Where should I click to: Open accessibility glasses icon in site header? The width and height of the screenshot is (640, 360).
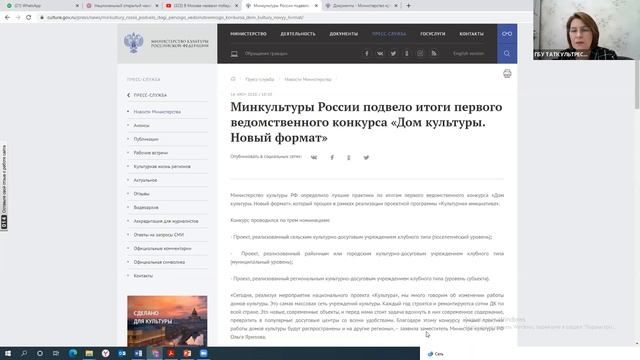pos(507,33)
